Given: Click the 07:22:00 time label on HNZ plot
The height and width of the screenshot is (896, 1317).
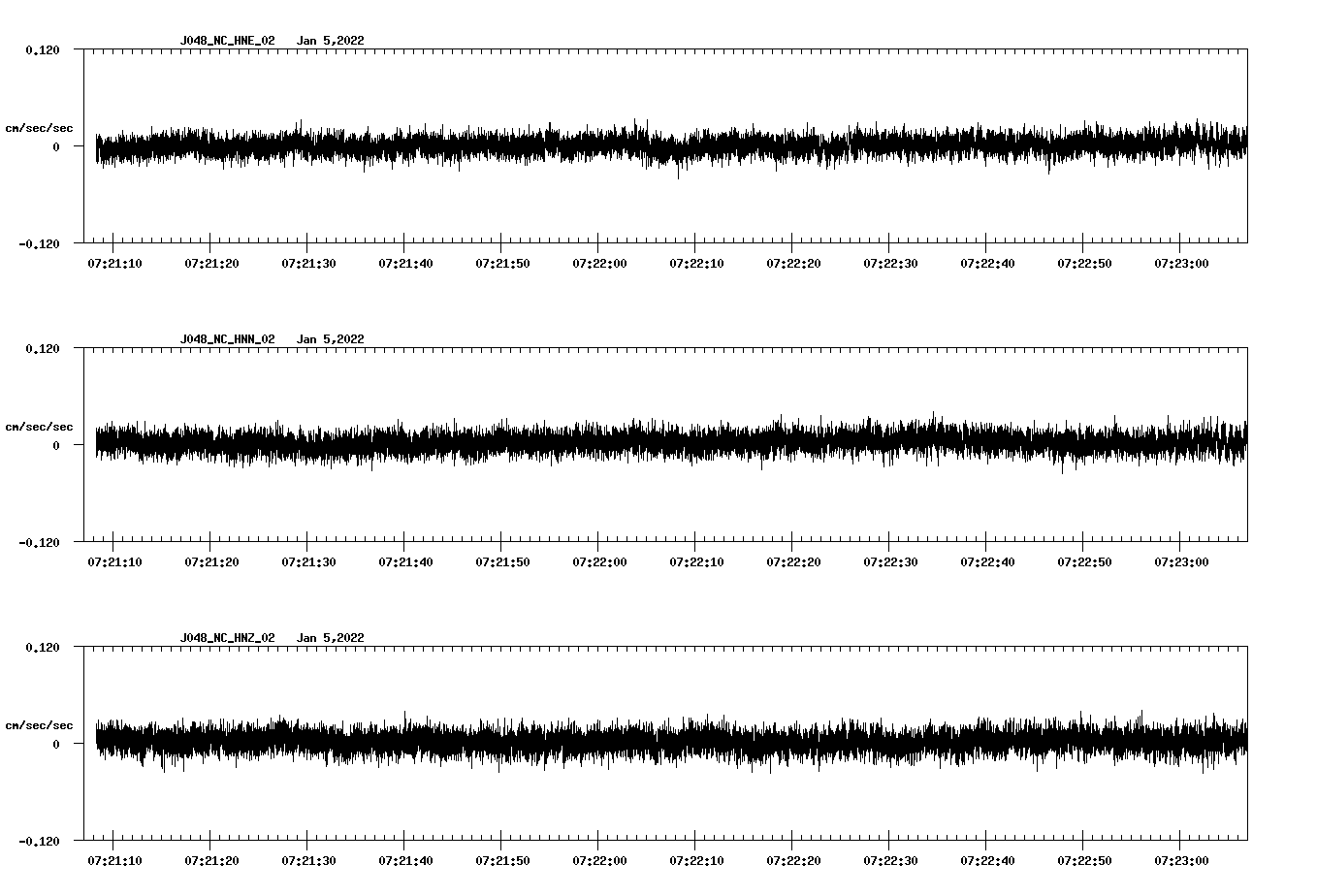Looking at the screenshot, I should pyautogui.click(x=599, y=860).
